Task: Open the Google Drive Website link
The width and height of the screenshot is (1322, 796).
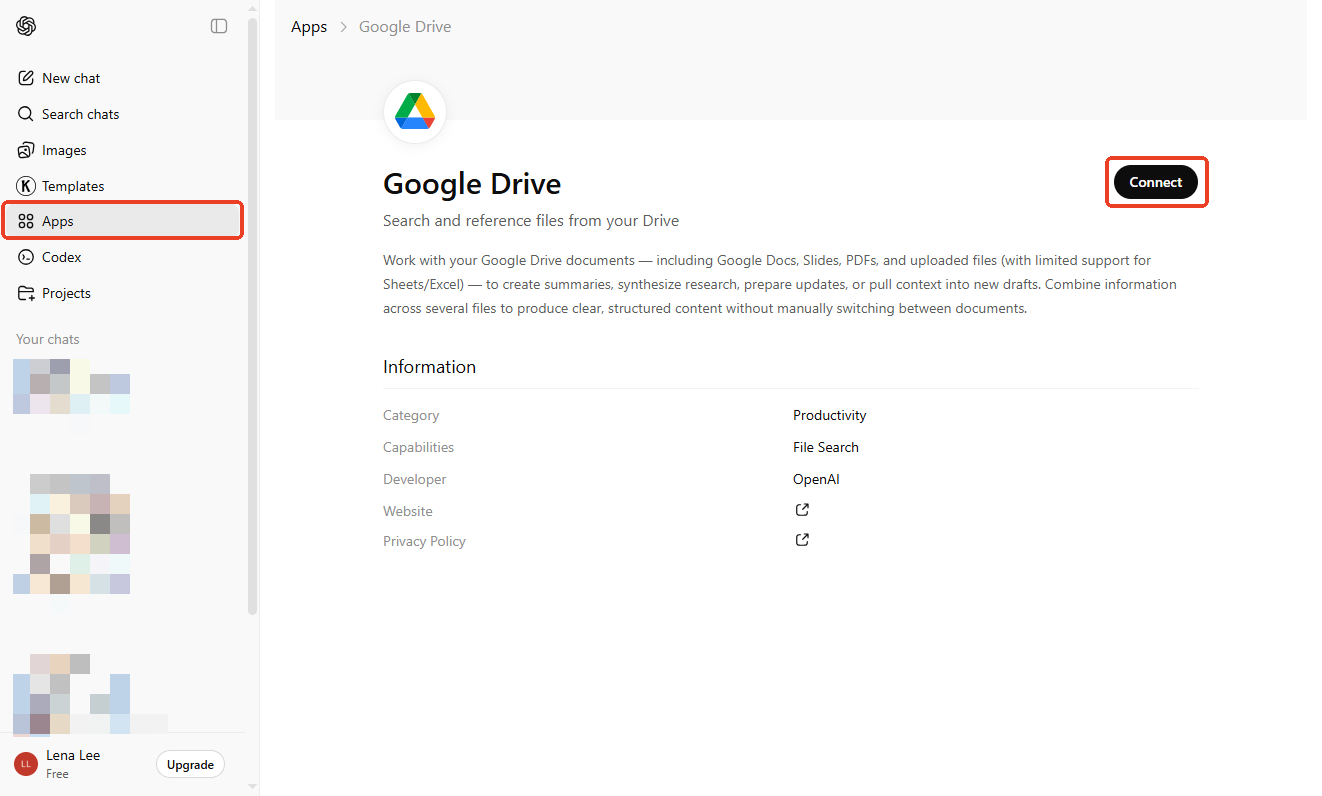Action: tap(801, 509)
